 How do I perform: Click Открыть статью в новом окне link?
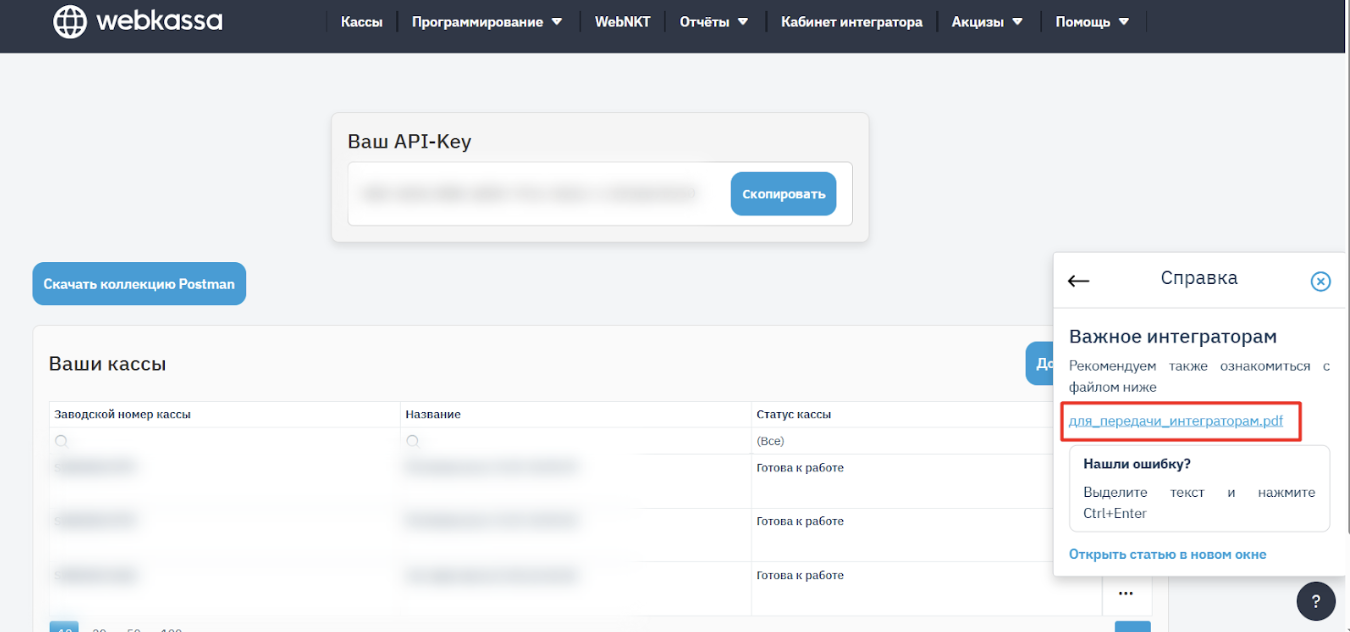1167,554
